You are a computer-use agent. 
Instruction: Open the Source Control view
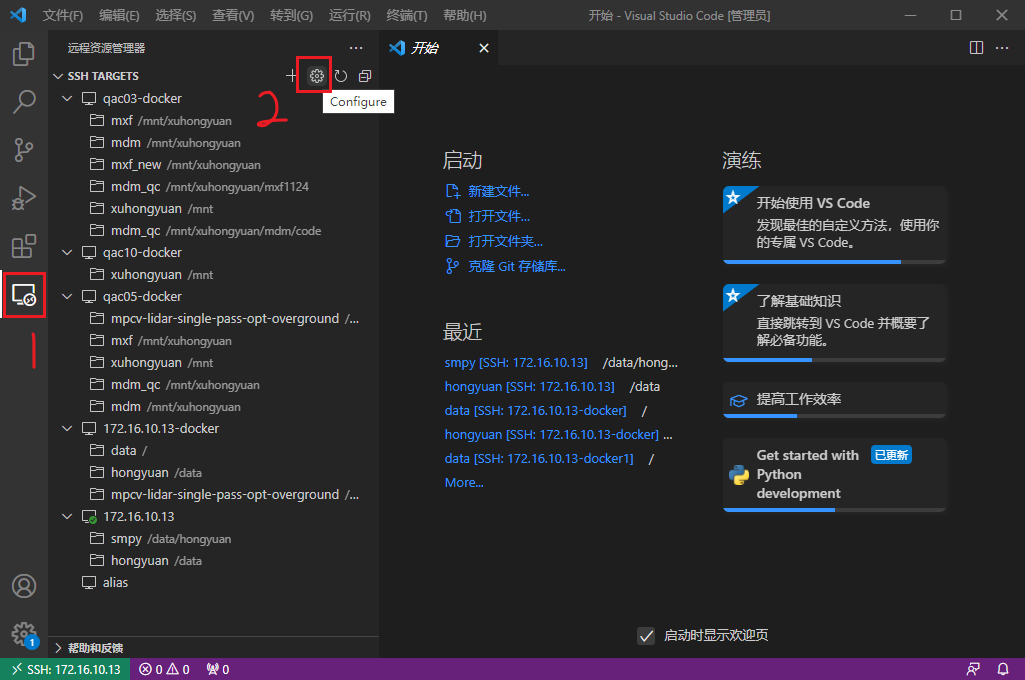[x=24, y=149]
